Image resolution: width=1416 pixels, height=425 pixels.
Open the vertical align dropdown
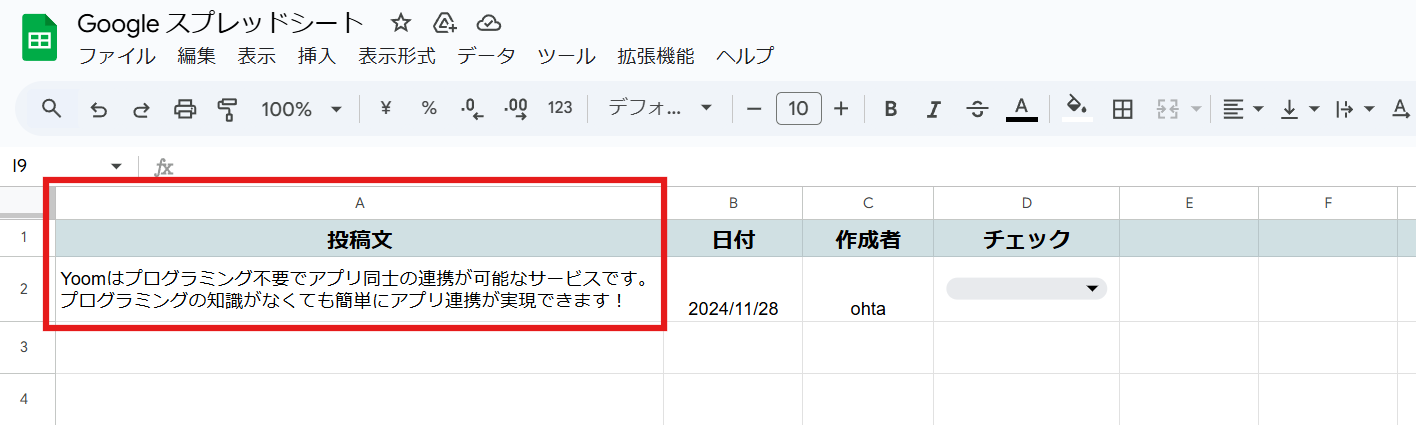click(x=1300, y=109)
